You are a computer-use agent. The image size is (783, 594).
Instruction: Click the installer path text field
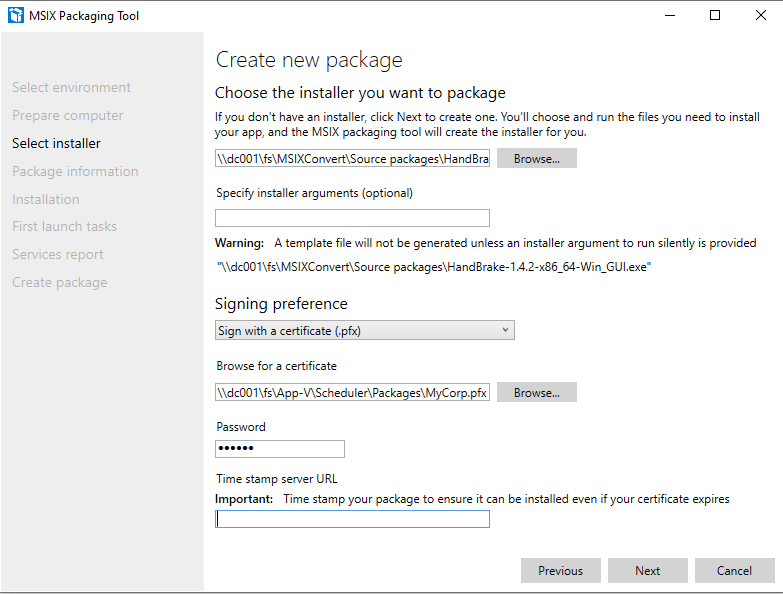point(353,158)
